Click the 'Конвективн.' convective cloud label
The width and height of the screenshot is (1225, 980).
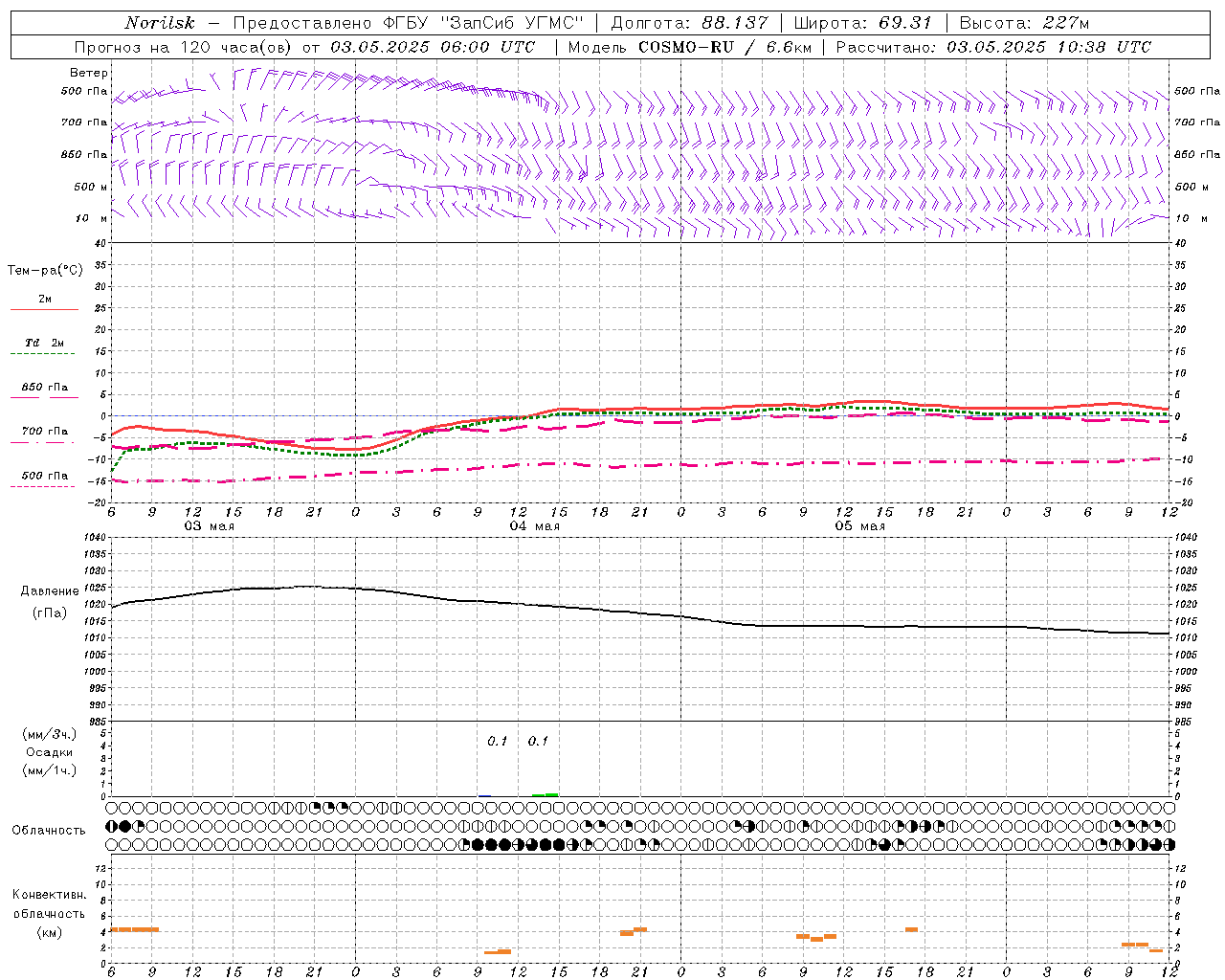pos(49,895)
